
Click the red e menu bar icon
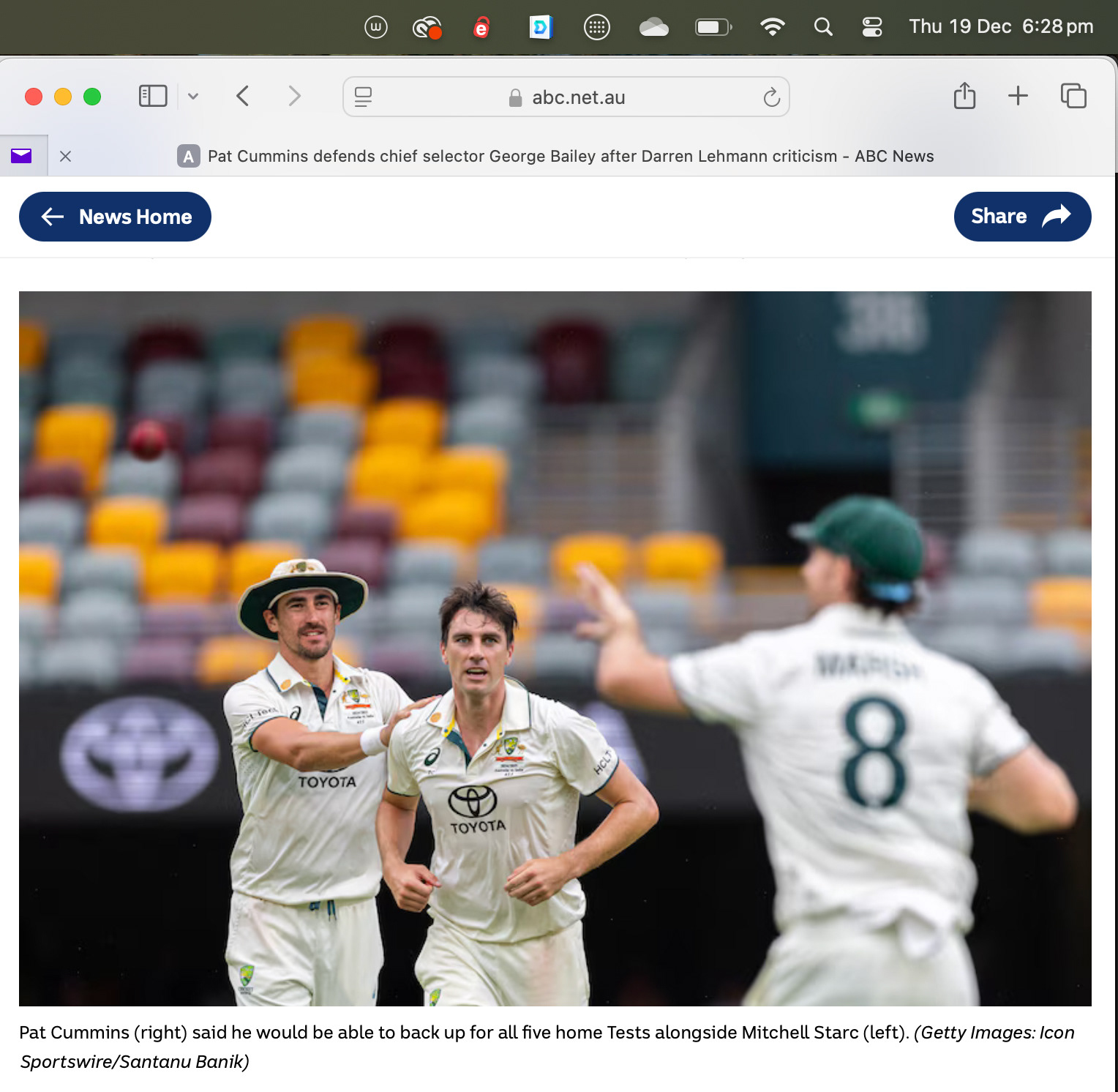point(481,28)
